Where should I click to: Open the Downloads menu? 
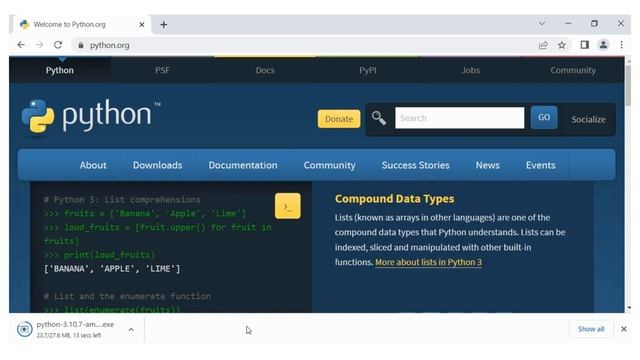click(x=158, y=165)
